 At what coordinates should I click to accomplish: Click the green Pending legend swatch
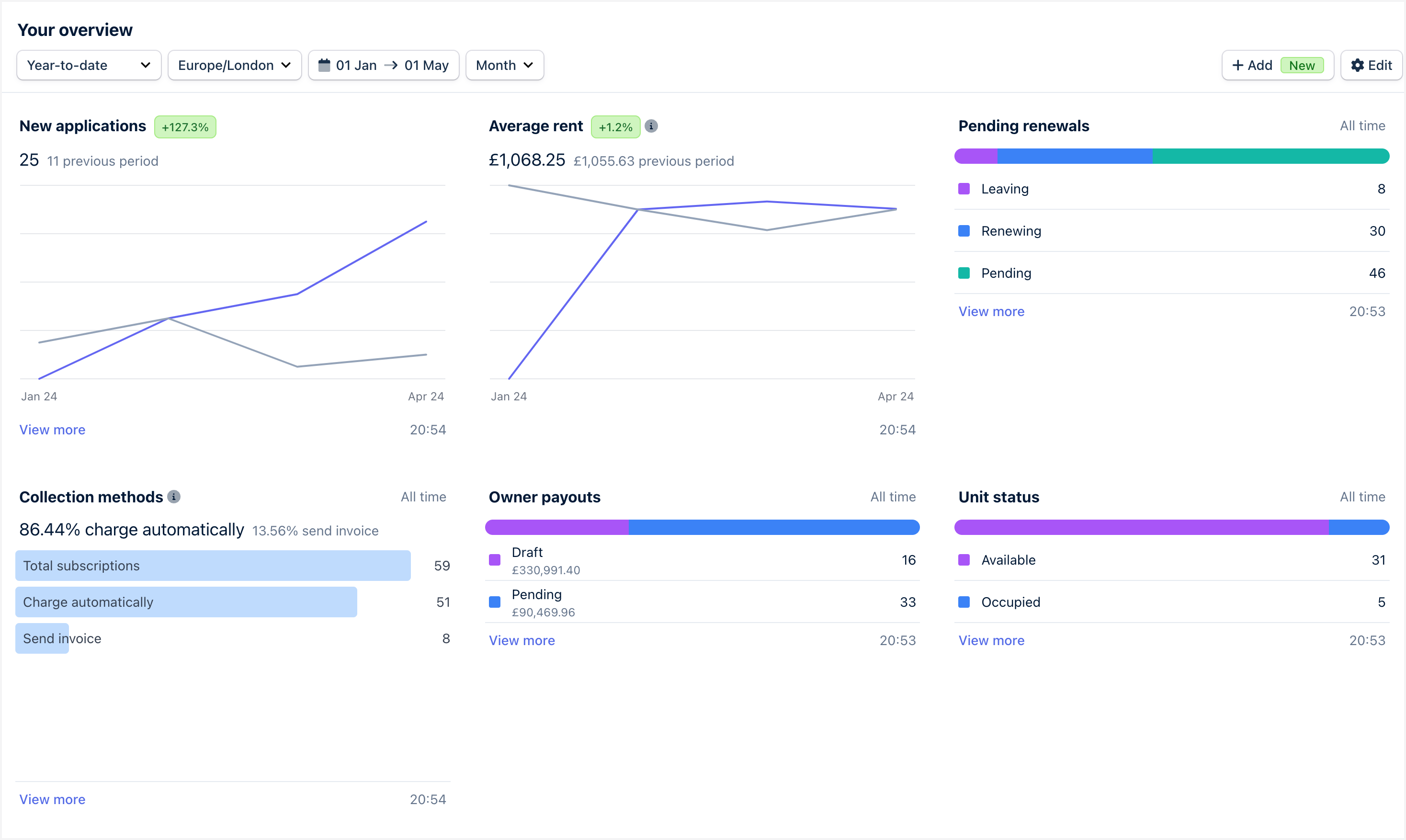pyautogui.click(x=964, y=272)
